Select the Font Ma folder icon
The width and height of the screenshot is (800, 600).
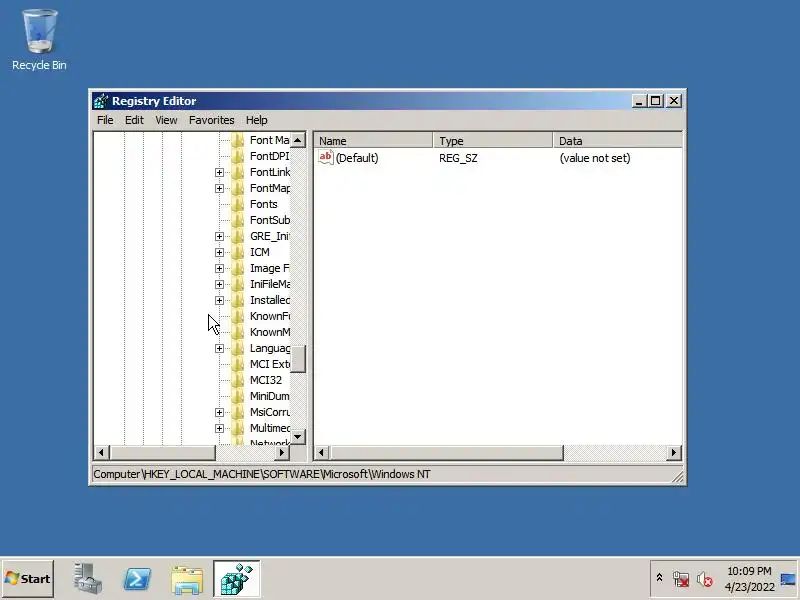237,140
